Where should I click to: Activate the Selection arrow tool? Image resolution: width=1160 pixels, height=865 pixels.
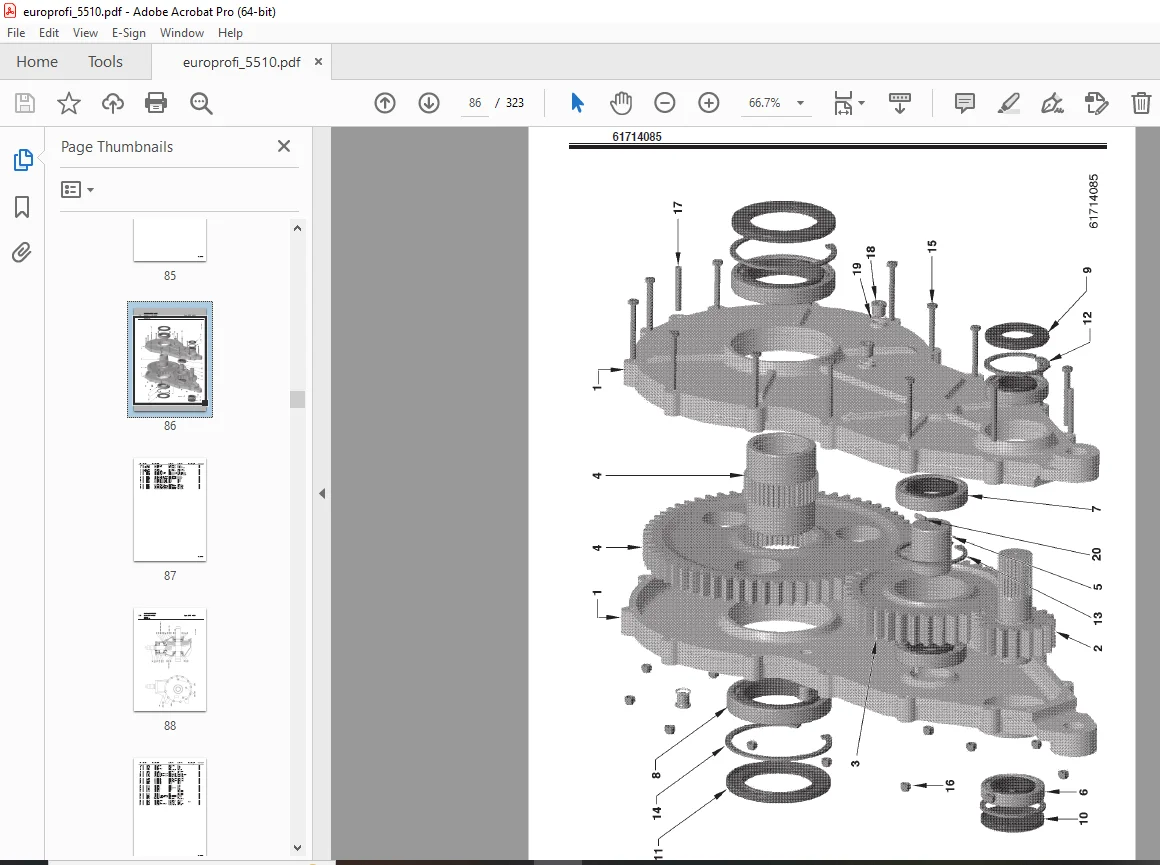click(577, 103)
